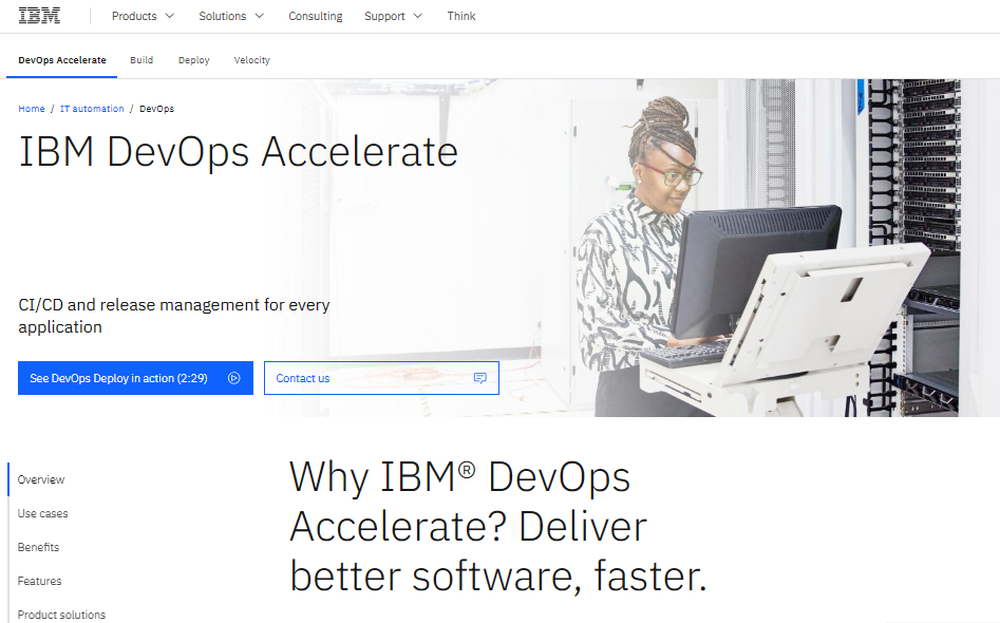The height and width of the screenshot is (623, 1000).
Task: Open the Velocity tab
Action: [252, 60]
